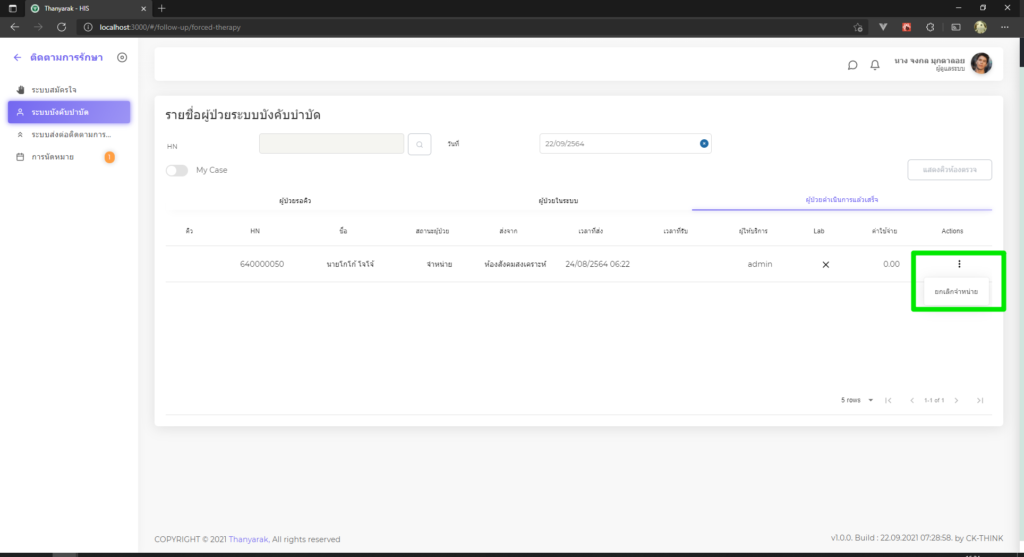Click the HN input field
1024x557 pixels.
tap(331, 144)
